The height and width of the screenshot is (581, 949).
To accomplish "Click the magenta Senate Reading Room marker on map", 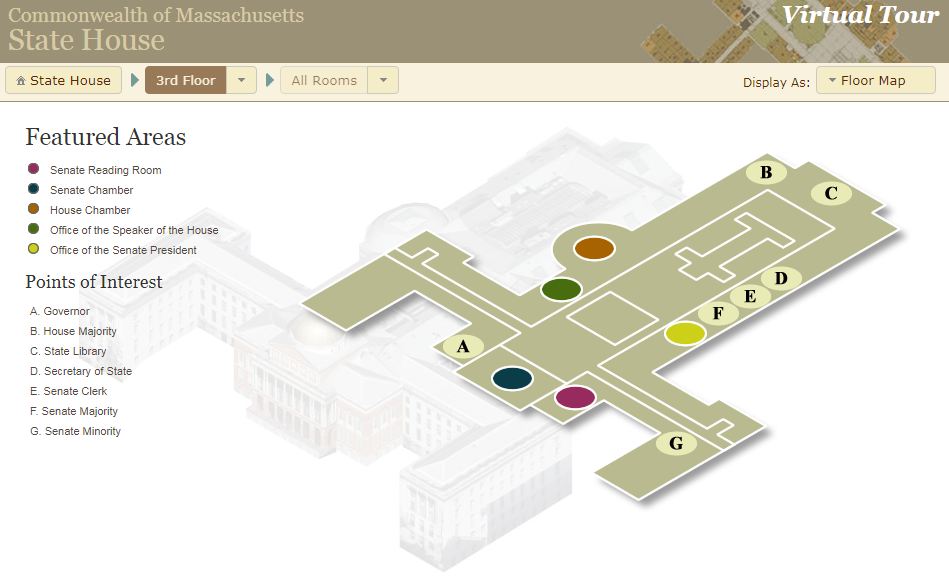I will pyautogui.click(x=576, y=398).
